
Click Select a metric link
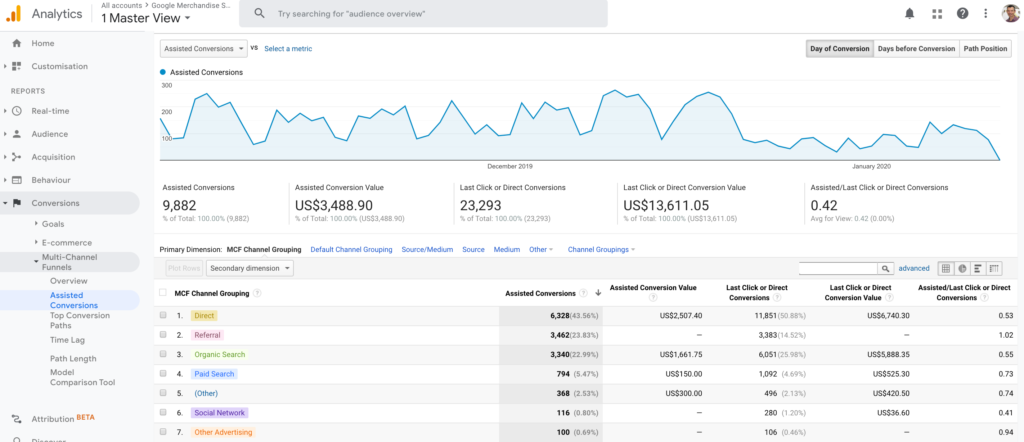coord(288,49)
